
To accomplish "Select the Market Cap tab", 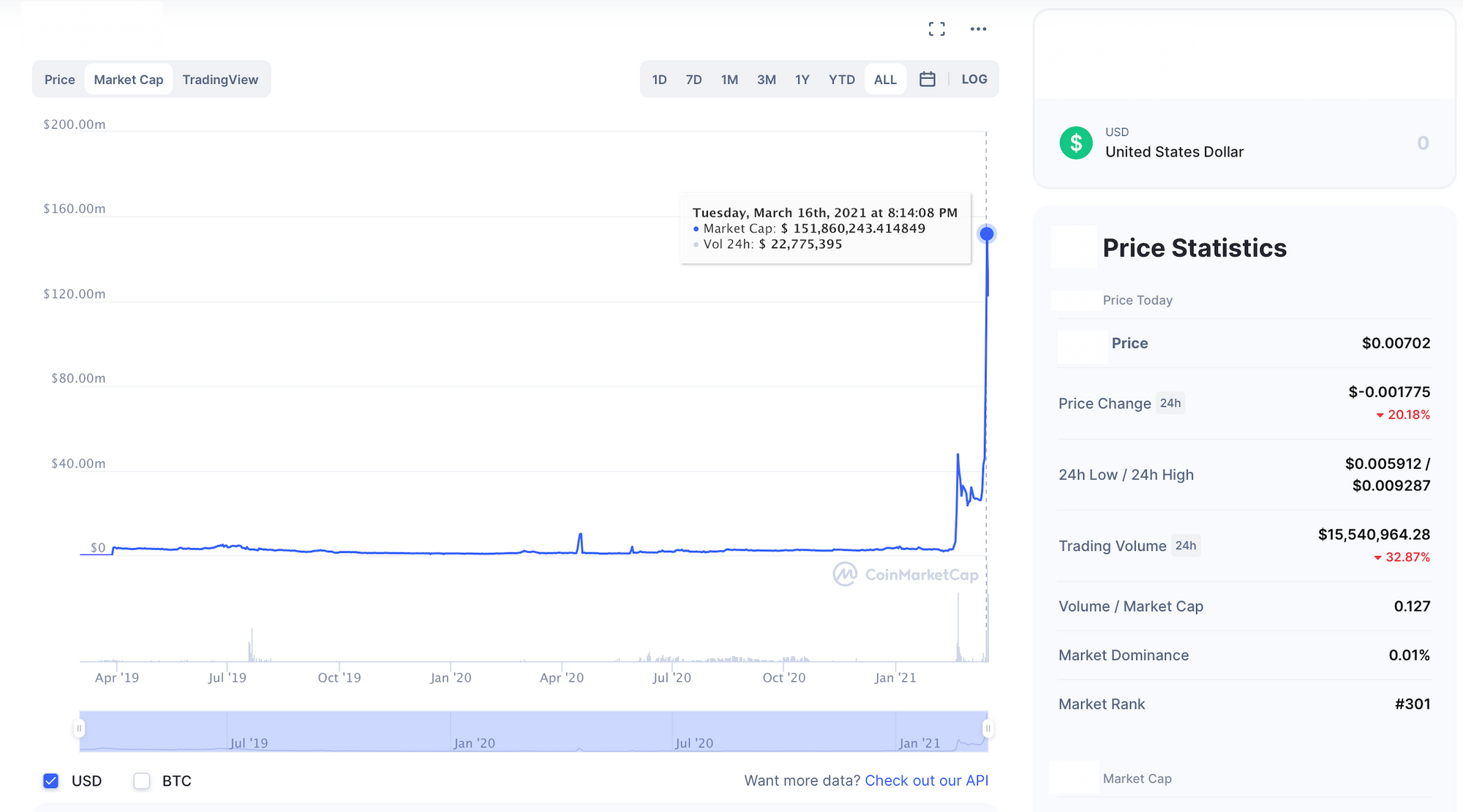I will [x=129, y=80].
